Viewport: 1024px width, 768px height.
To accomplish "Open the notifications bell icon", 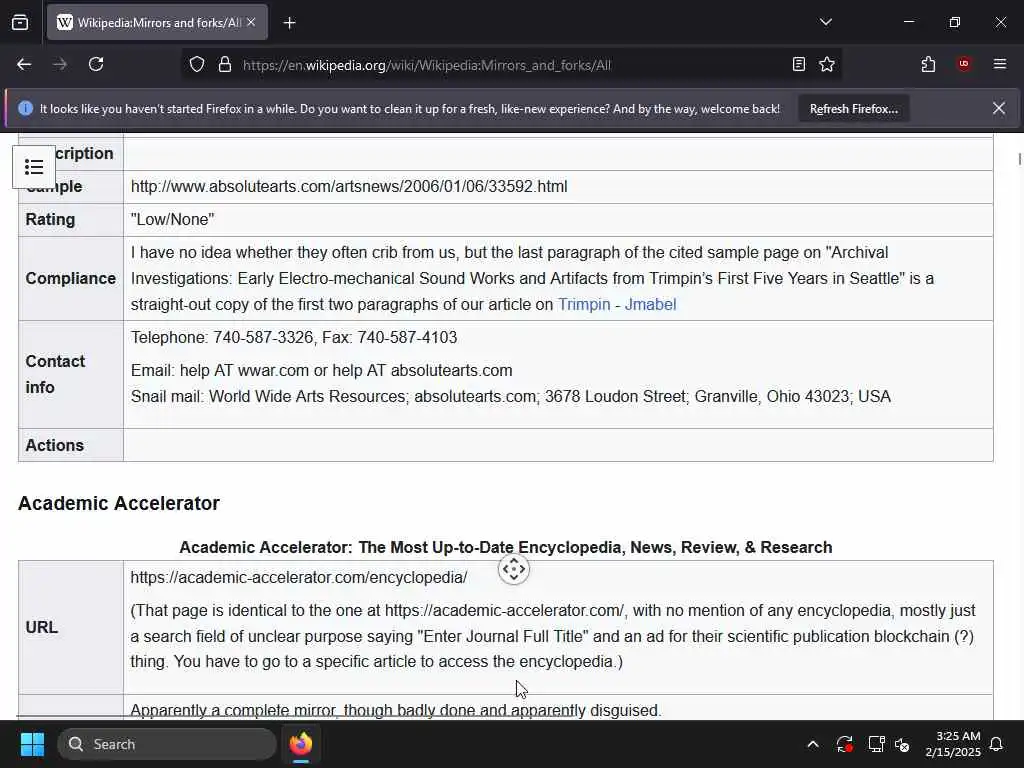I will pos(997,744).
